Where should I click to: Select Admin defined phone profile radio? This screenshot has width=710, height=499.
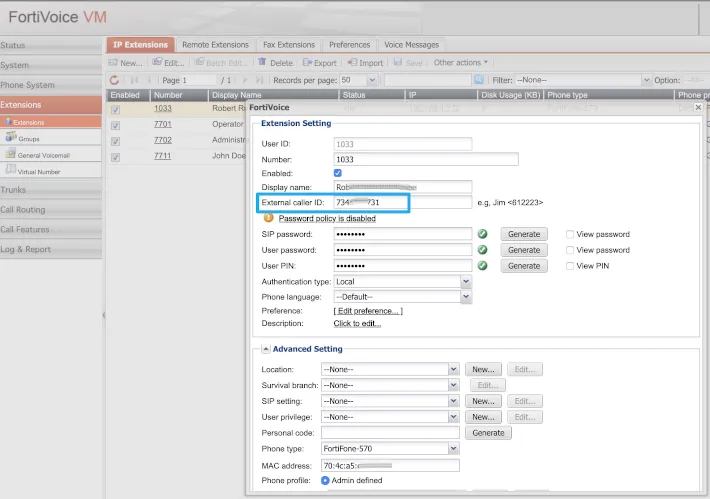point(325,480)
